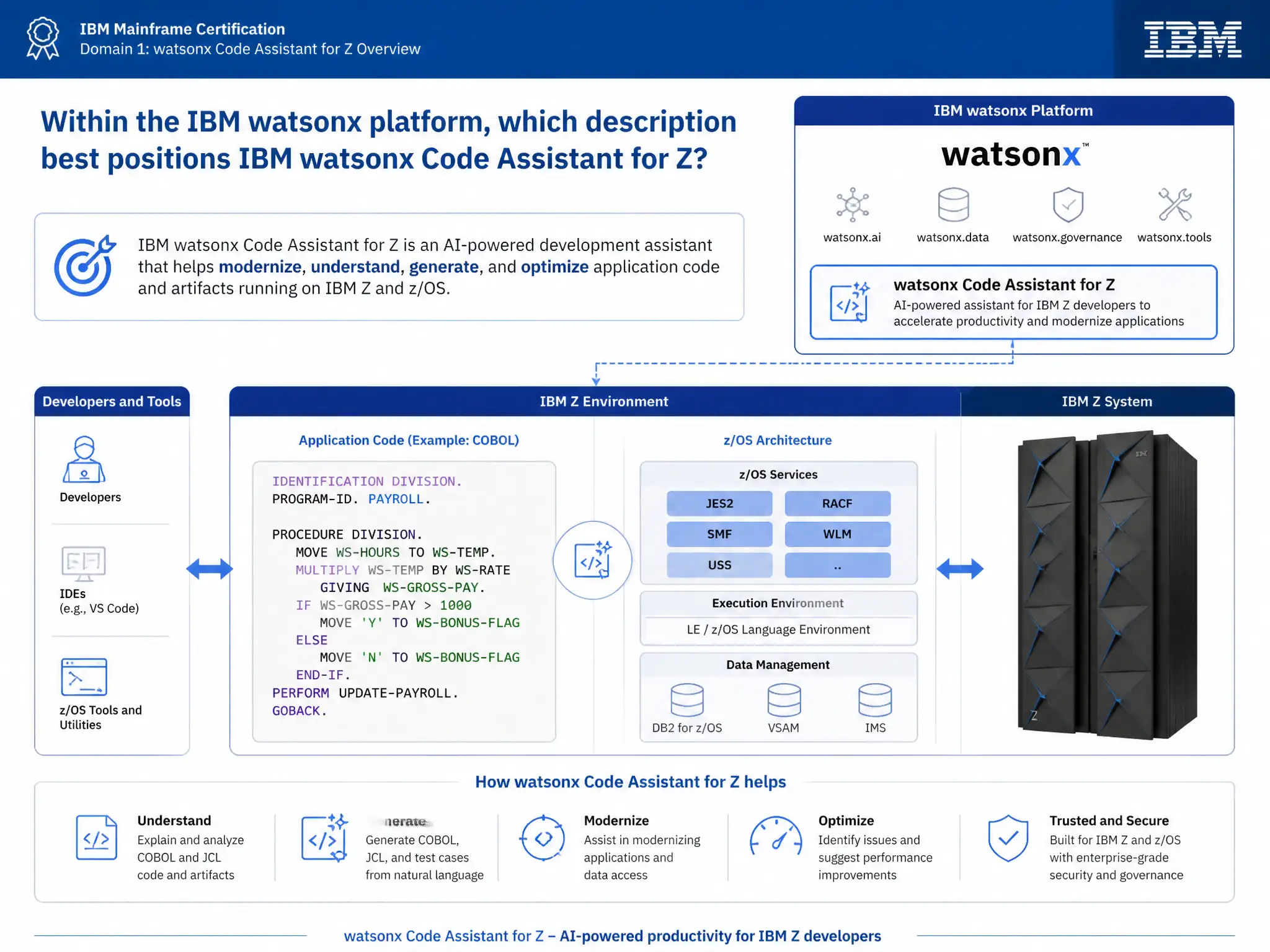Click the 'GOBACK.' code line
The width and height of the screenshot is (1270, 952).
(299, 711)
